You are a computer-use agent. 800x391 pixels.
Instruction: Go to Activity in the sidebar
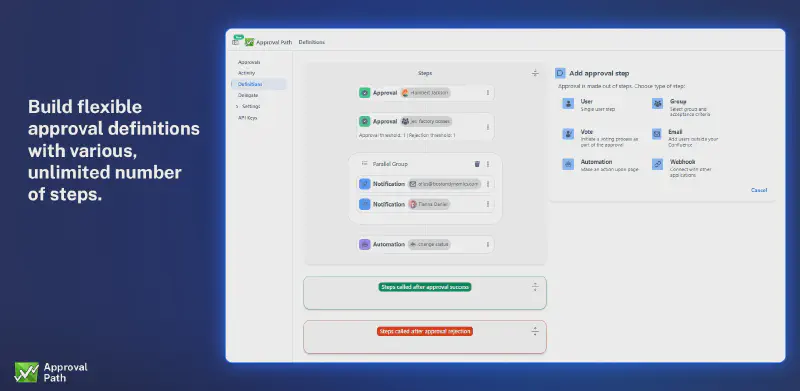pyautogui.click(x=246, y=73)
